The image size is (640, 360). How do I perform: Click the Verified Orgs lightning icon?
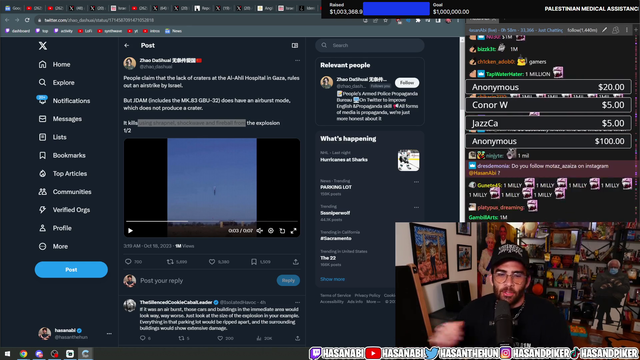click(x=42, y=210)
